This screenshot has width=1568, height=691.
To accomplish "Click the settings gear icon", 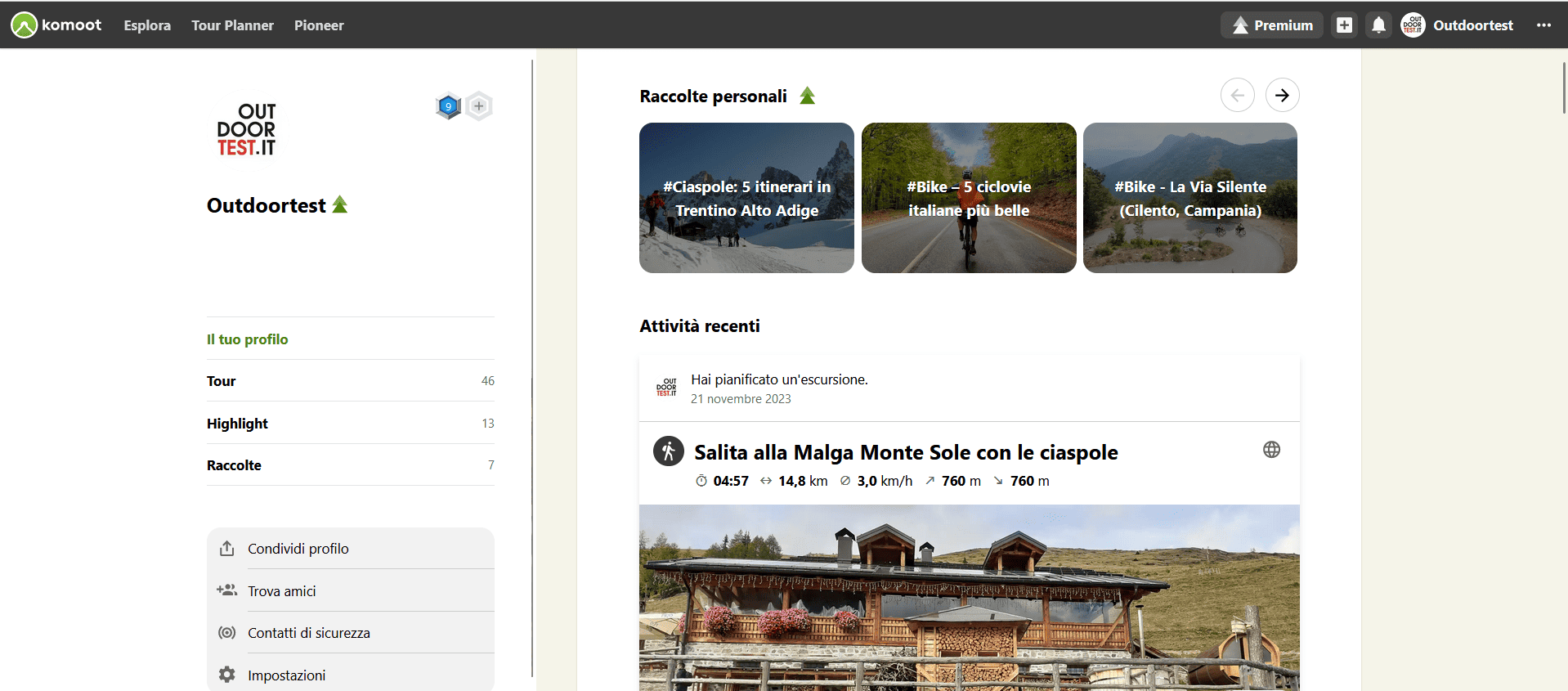I will click(227, 675).
